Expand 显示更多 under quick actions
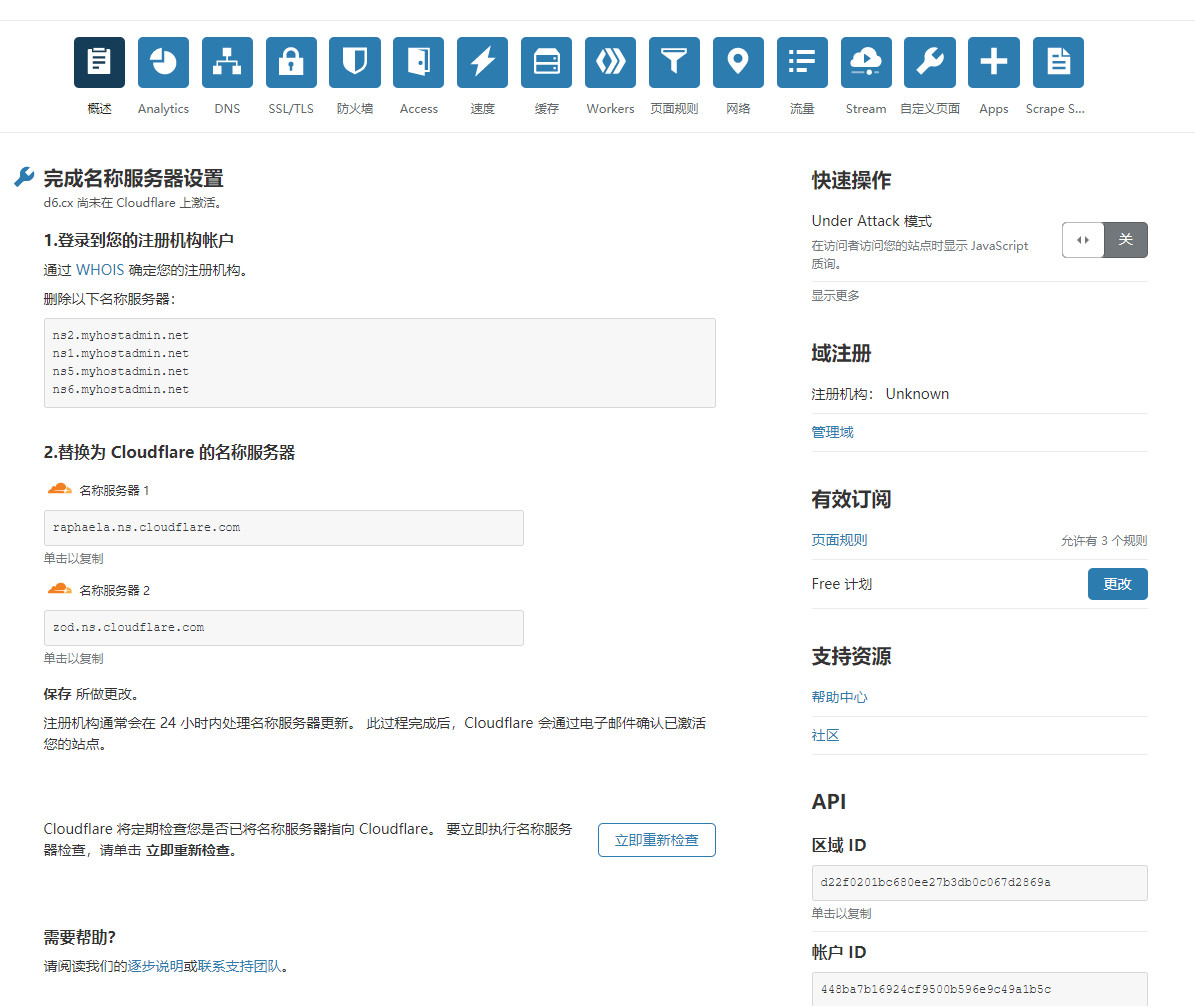The image size is (1195, 1006). tap(835, 296)
